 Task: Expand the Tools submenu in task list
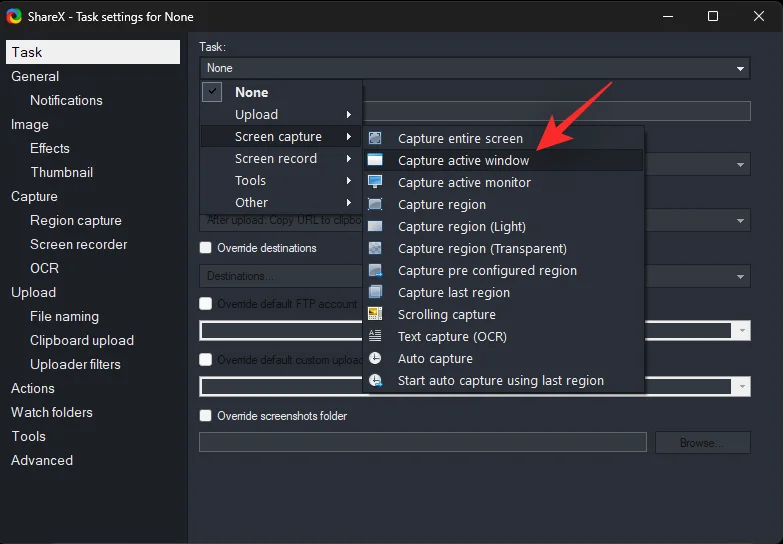click(280, 181)
